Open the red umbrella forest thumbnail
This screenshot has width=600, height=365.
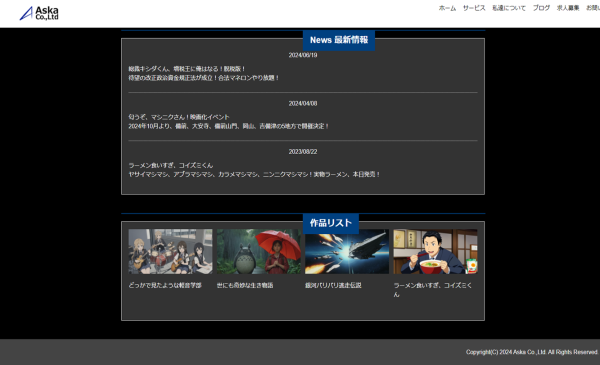tap(259, 251)
